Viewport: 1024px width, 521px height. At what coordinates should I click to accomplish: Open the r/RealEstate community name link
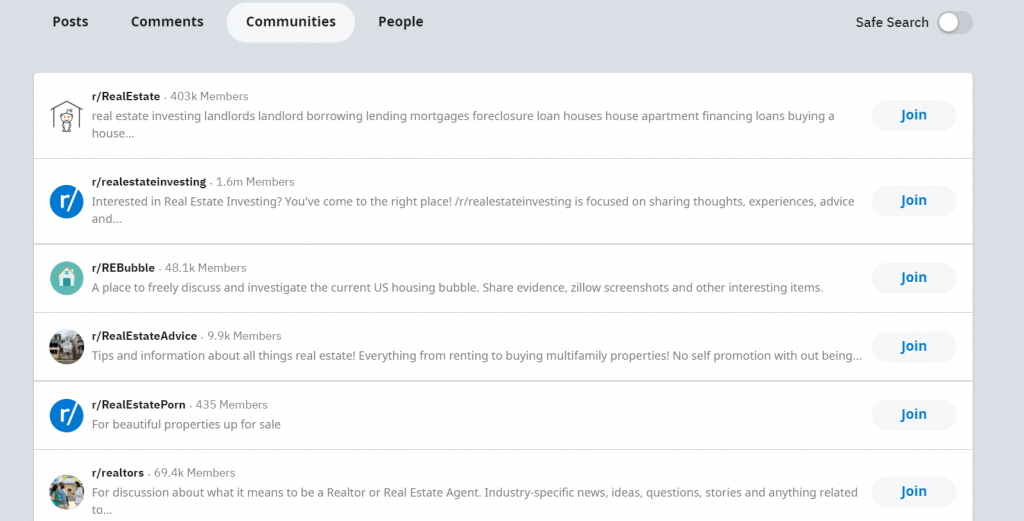click(126, 96)
